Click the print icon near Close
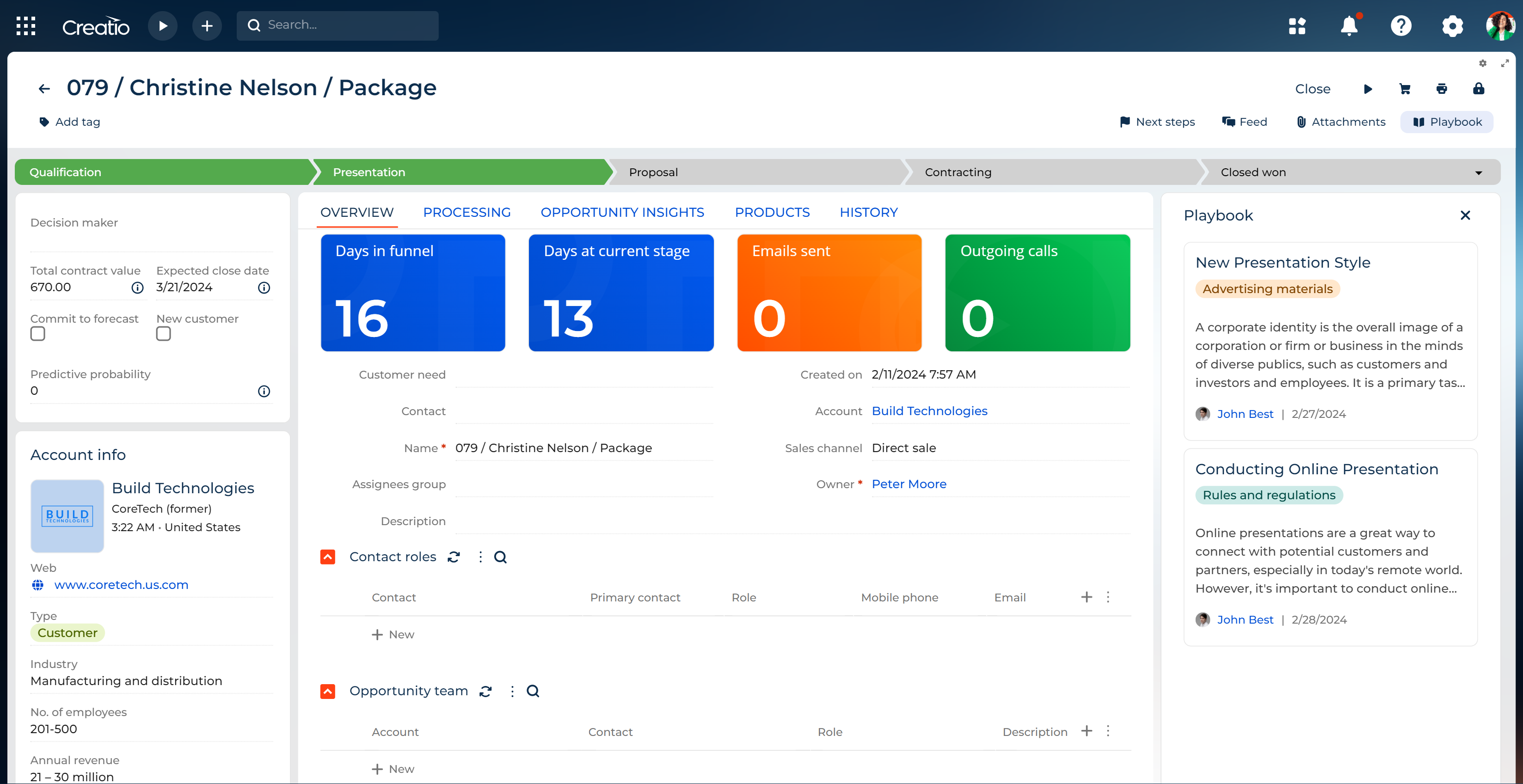The width and height of the screenshot is (1523, 784). [x=1442, y=89]
